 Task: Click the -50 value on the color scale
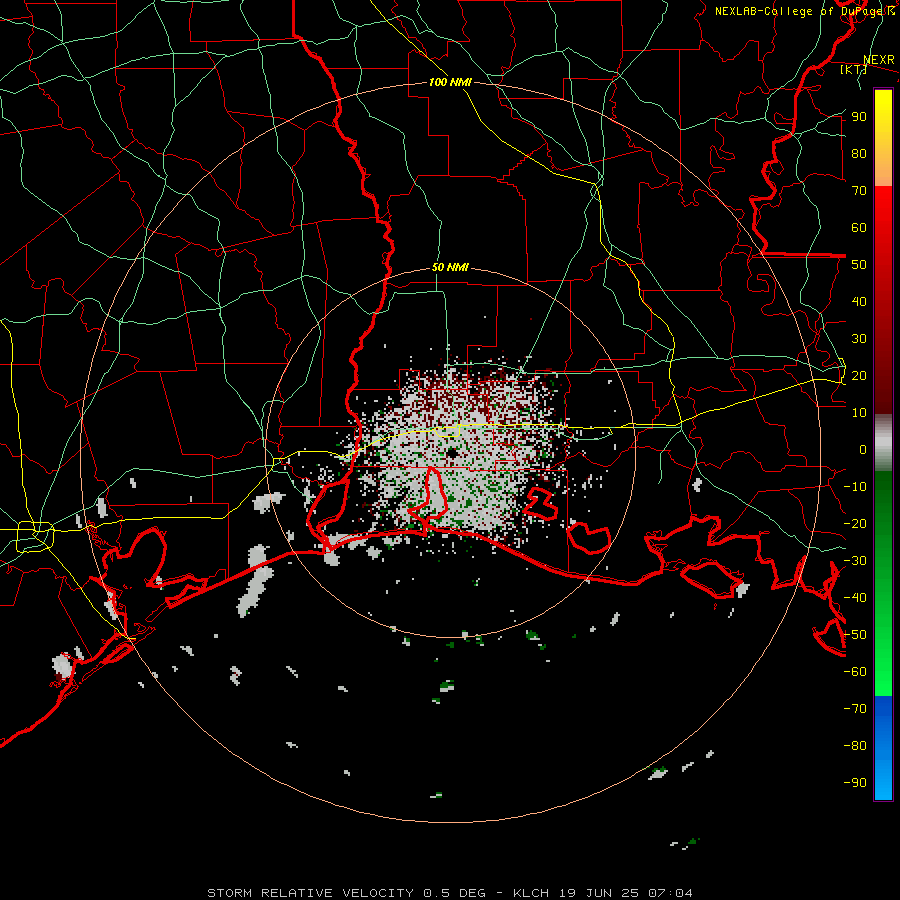[855, 635]
